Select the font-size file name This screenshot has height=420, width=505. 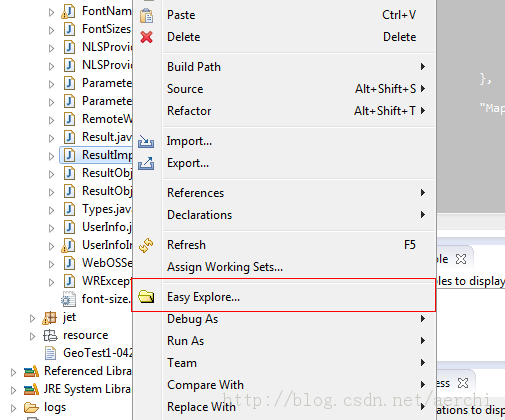[x=107, y=299]
